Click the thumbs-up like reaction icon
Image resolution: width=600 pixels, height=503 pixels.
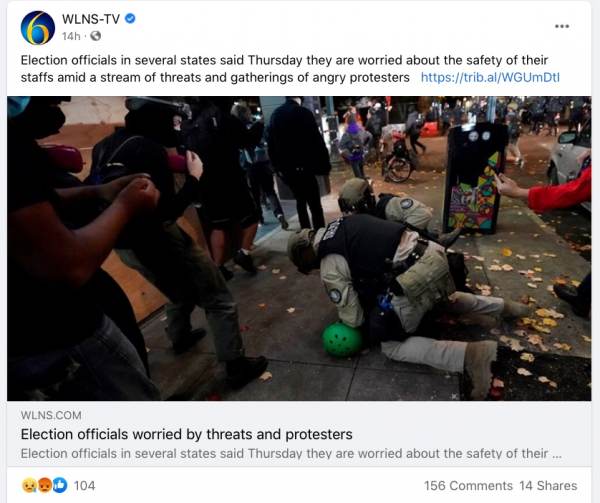(60, 485)
